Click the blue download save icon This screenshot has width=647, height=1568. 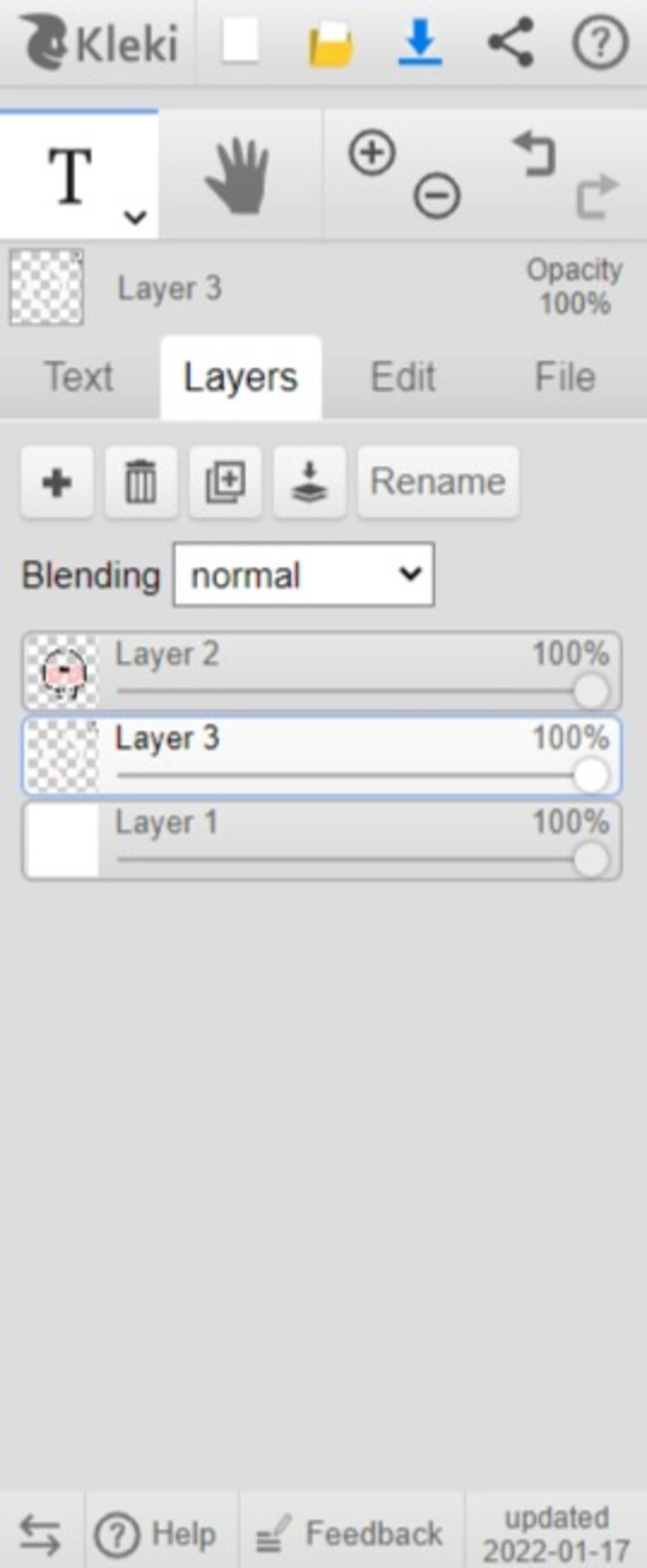click(x=420, y=42)
